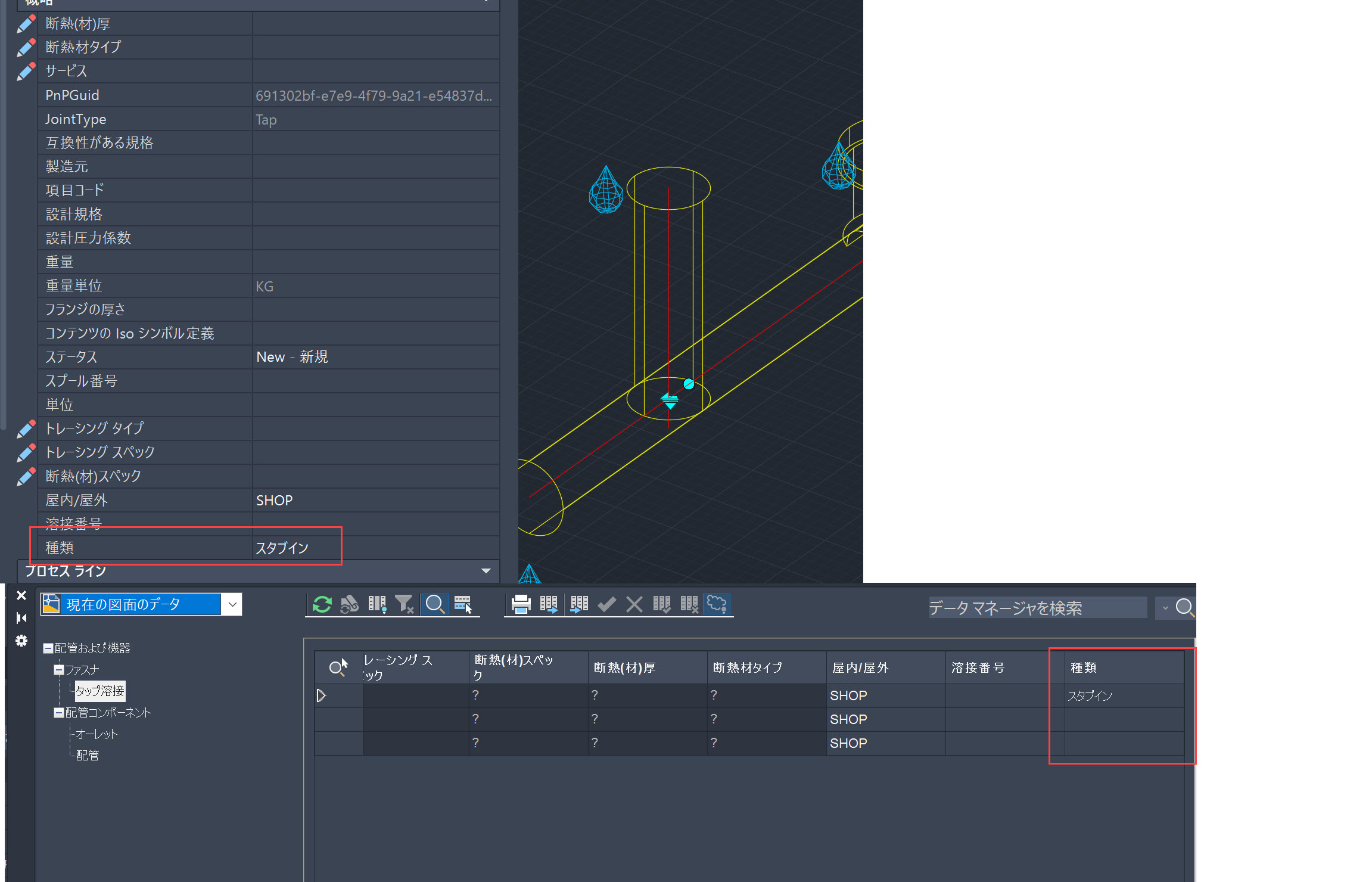Image resolution: width=1372 pixels, height=882 pixels.
Task: Click pencil icon beside 断熱(材)スペック
Action: coord(26,476)
